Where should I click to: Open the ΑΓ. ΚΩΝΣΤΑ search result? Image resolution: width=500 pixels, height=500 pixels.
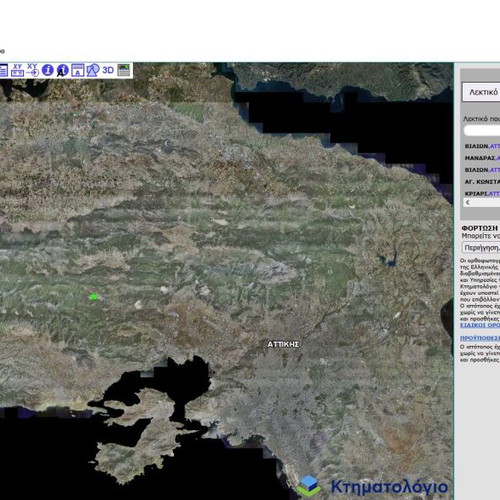tap(482, 182)
